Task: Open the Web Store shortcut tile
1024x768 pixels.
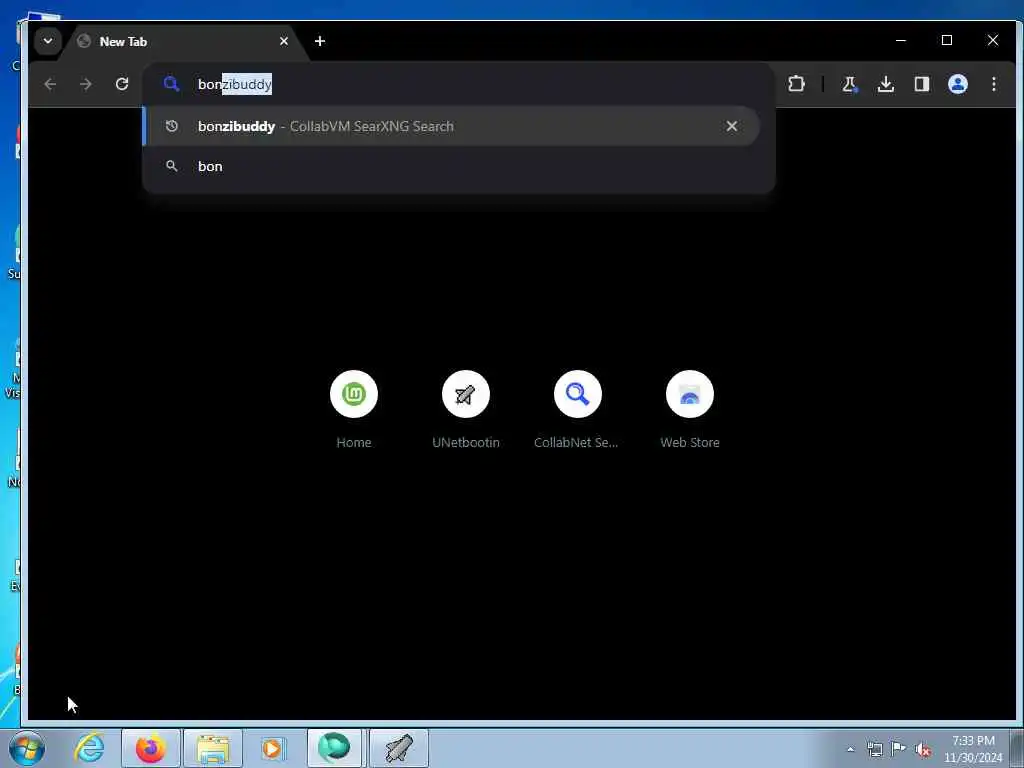Action: pos(690,394)
